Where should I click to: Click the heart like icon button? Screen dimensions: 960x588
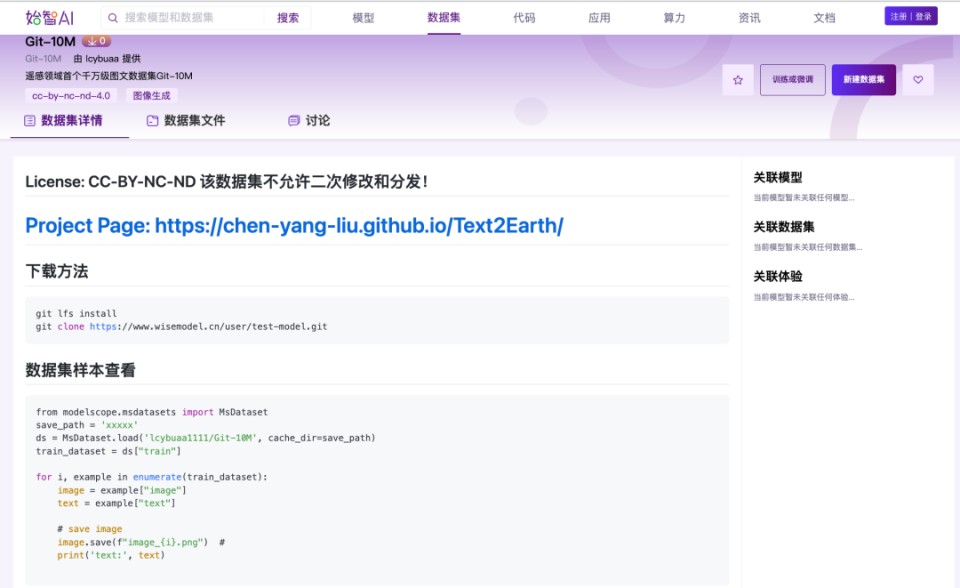[918, 80]
